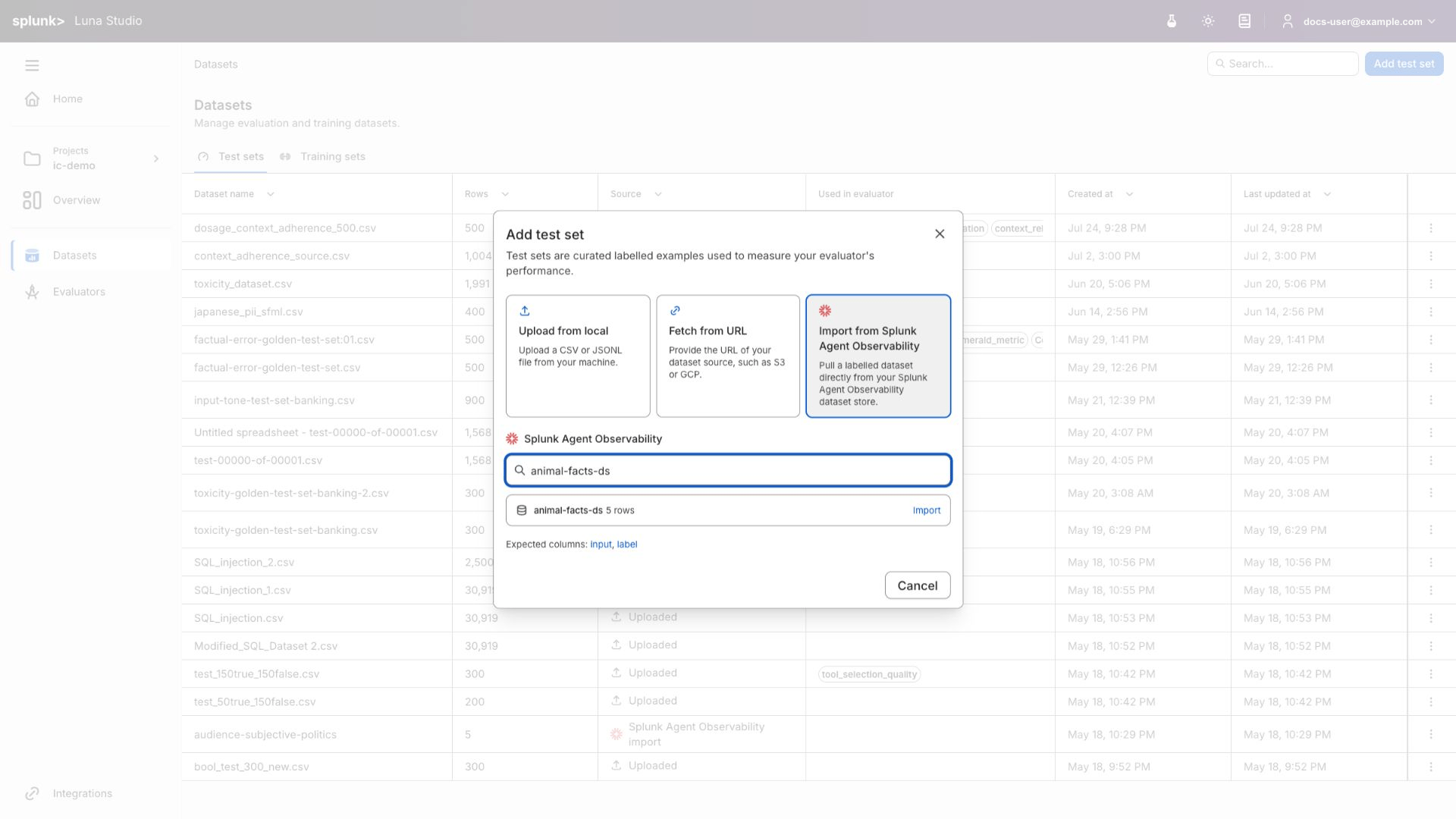This screenshot has width=1456, height=819.
Task: Click search magnifier icon in dataset field
Action: click(x=519, y=470)
